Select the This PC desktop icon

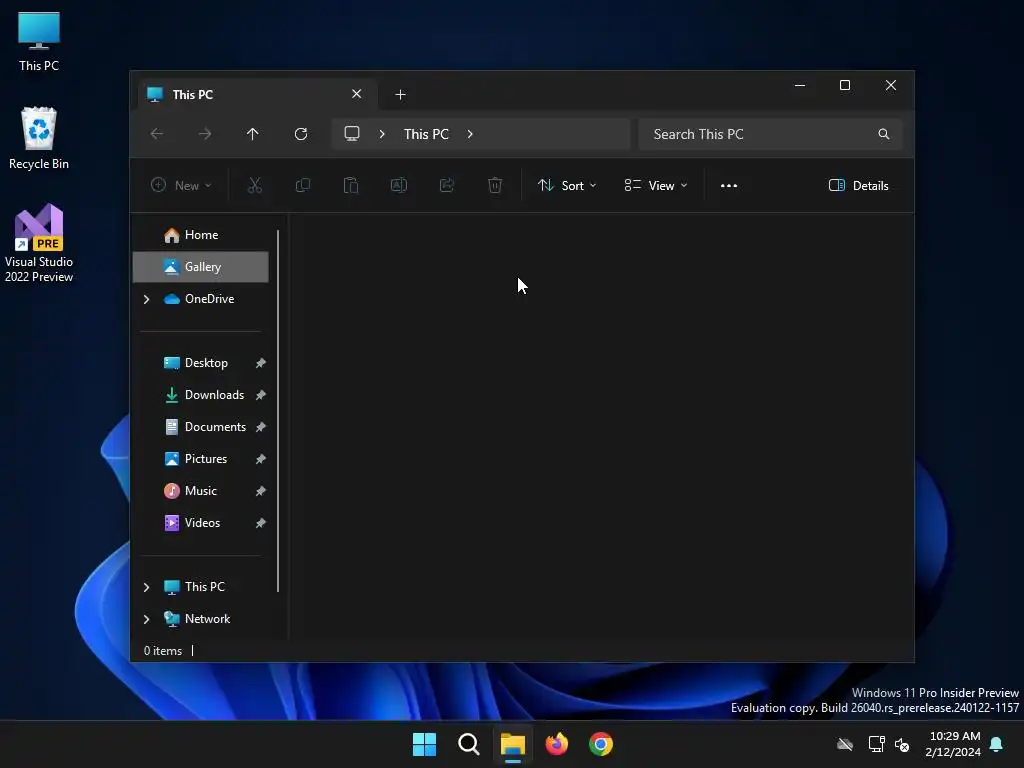(x=39, y=42)
